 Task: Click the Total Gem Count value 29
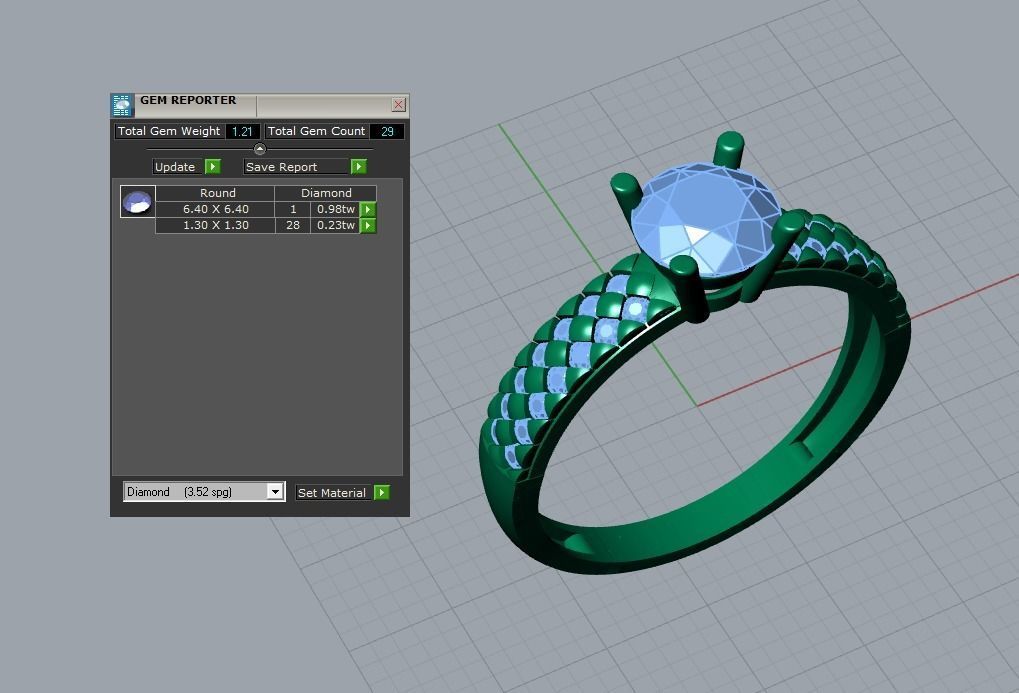(387, 131)
